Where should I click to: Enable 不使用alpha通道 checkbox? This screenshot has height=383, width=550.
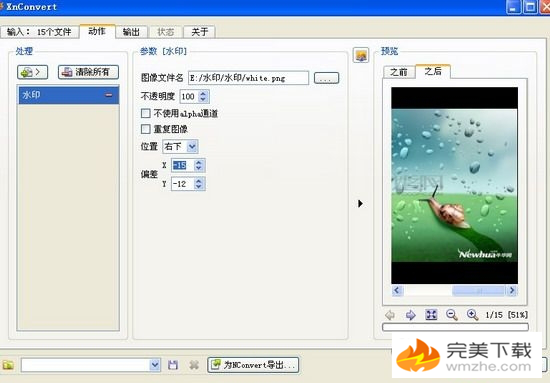146,113
